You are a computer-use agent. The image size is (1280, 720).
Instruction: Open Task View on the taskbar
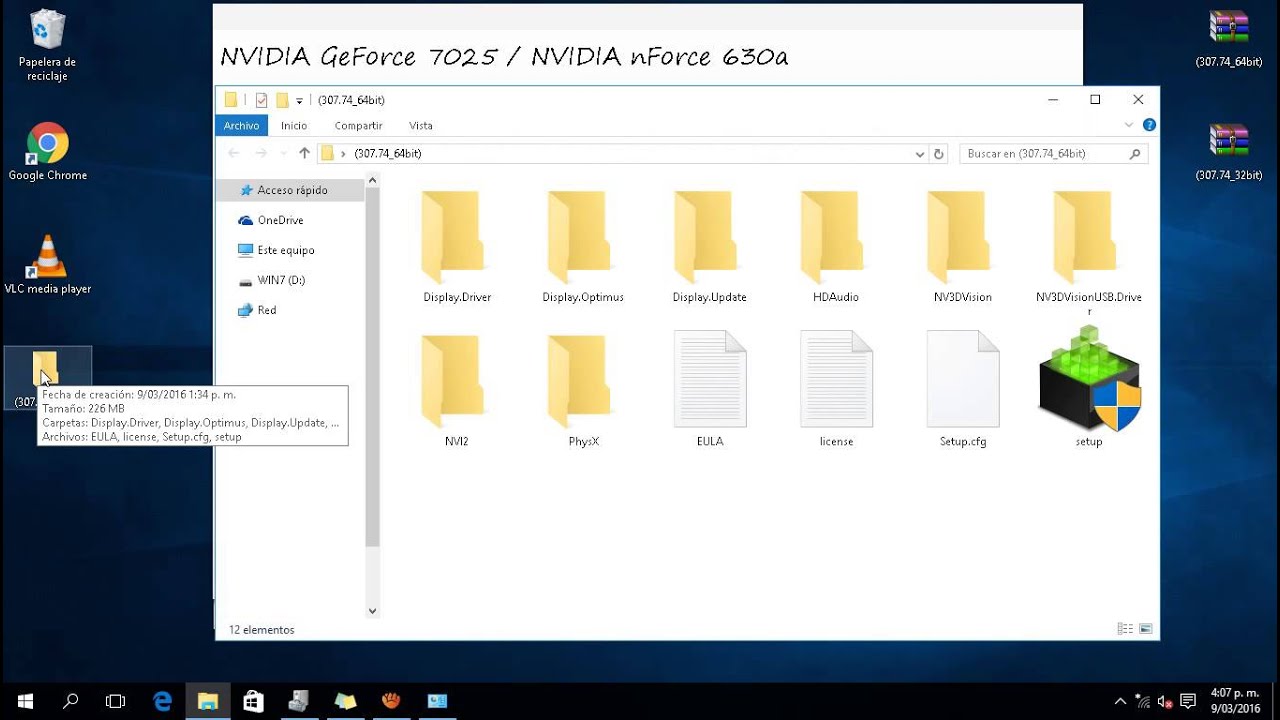pos(116,701)
